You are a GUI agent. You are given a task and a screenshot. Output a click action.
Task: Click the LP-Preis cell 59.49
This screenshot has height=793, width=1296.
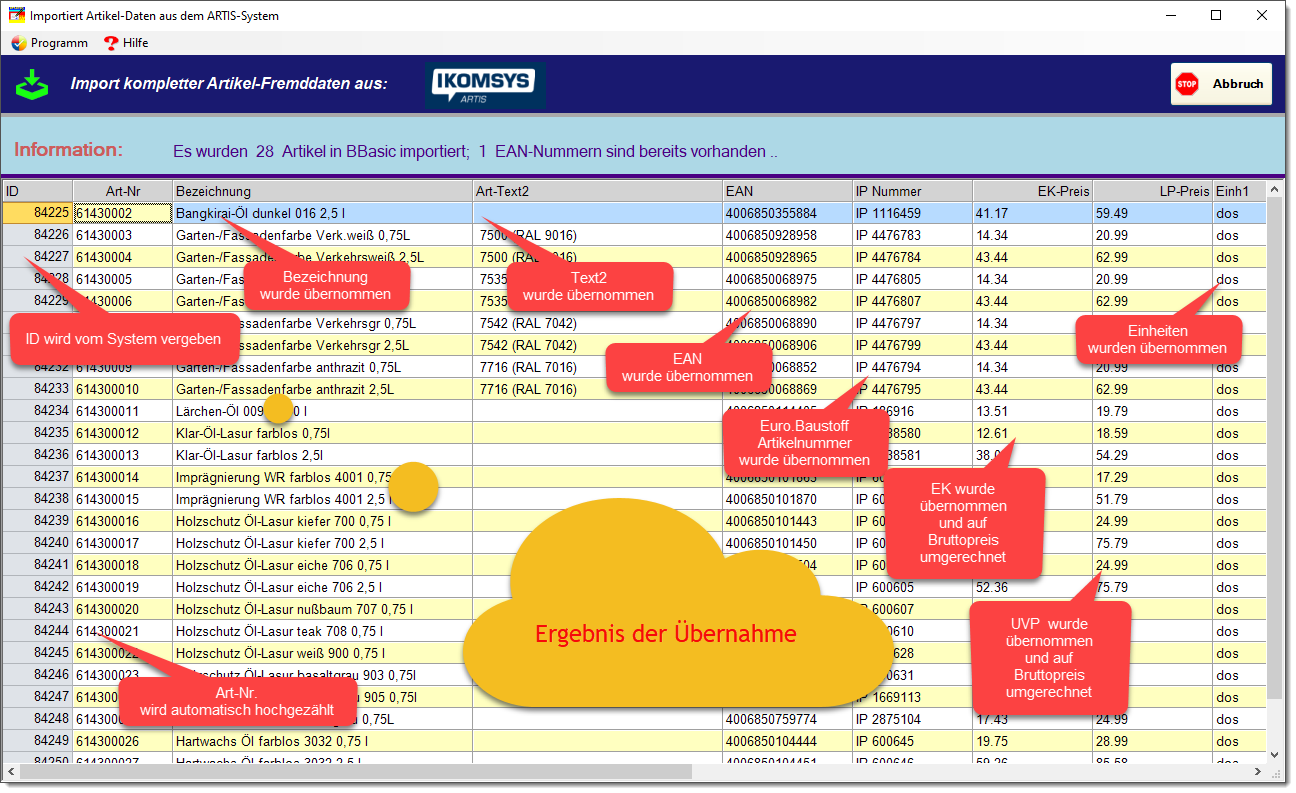(1152, 213)
